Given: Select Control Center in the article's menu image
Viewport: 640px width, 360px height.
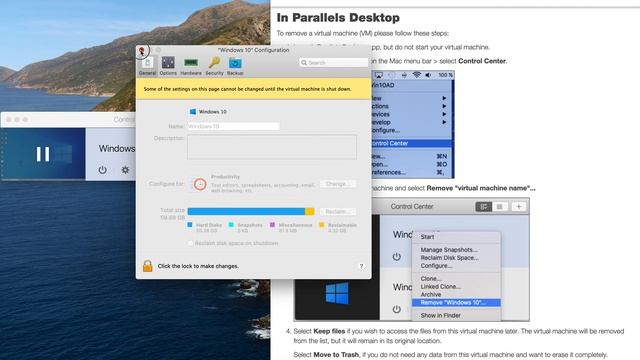Looking at the screenshot, I should point(412,143).
